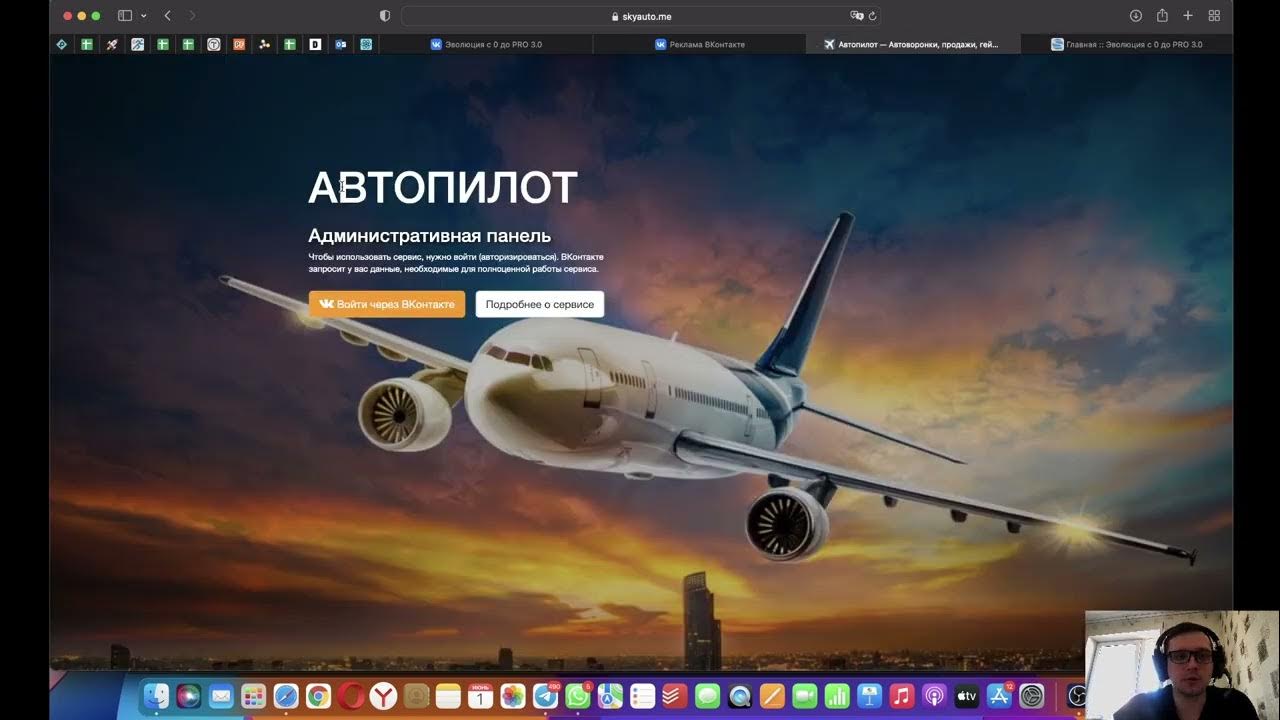1280x720 pixels.
Task: Switch to VK tab 'Эволюция с 0 до PRO 3.0'
Action: [486, 44]
